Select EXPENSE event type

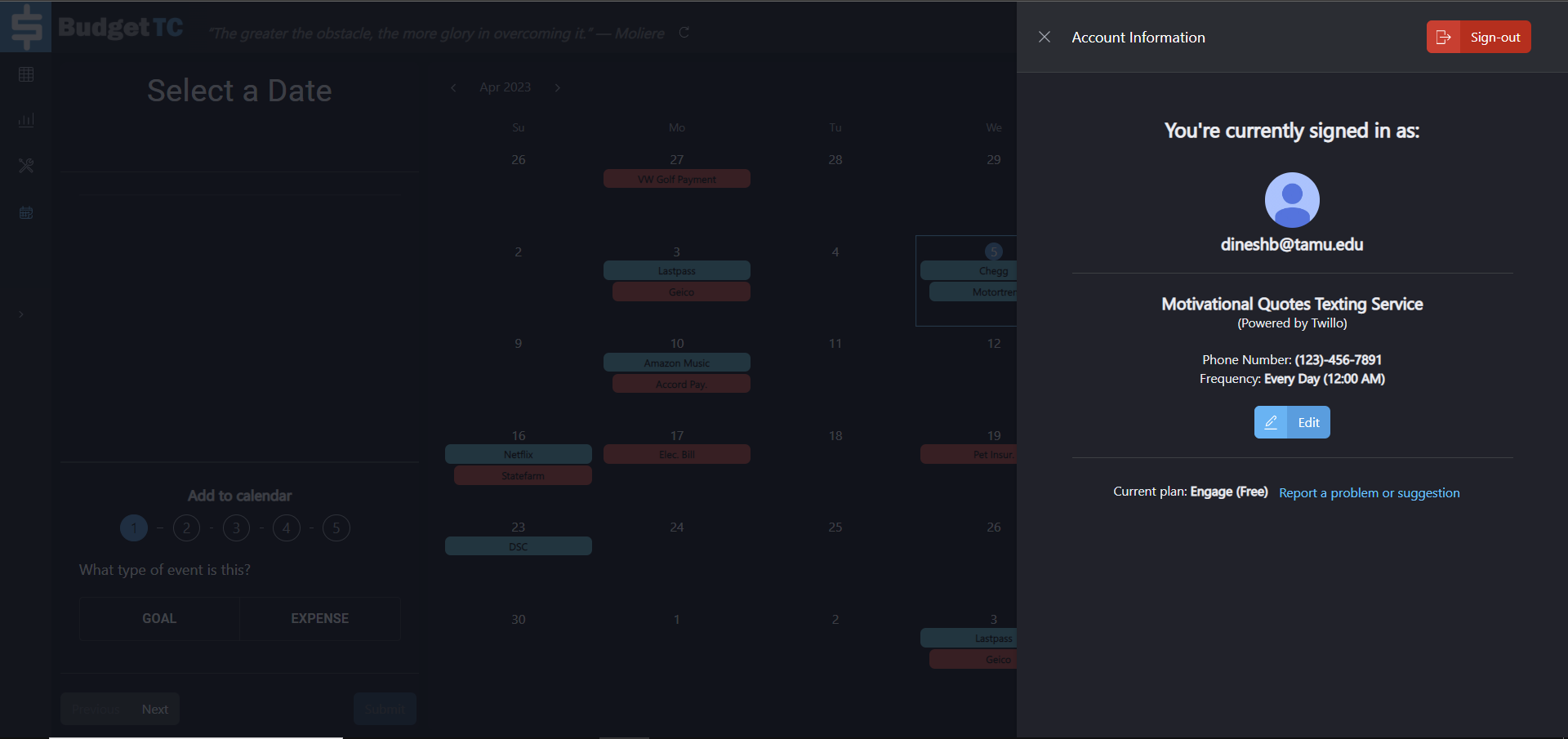click(x=319, y=618)
